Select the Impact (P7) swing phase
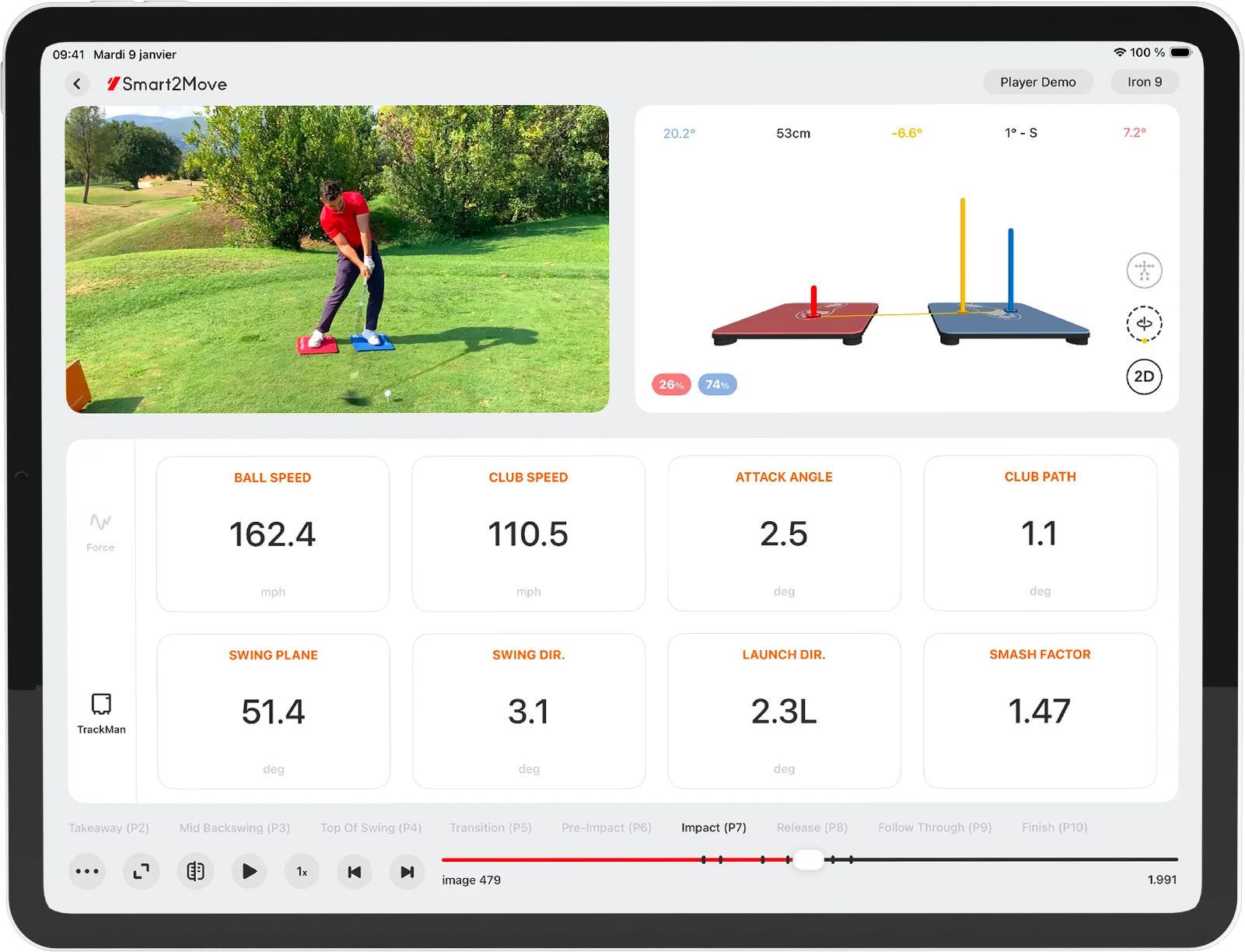 coord(712,827)
